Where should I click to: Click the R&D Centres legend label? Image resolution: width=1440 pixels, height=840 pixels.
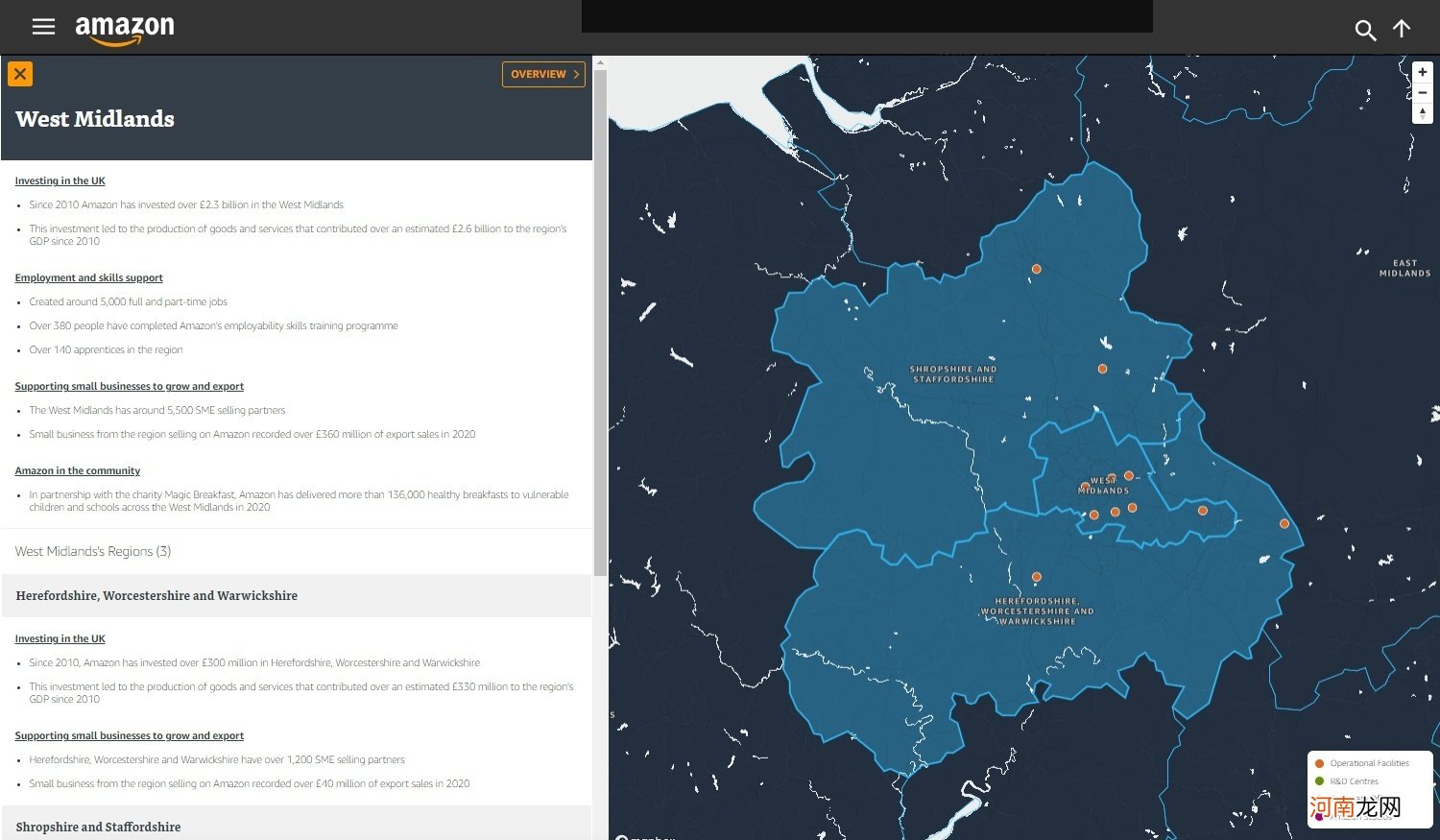click(1354, 781)
